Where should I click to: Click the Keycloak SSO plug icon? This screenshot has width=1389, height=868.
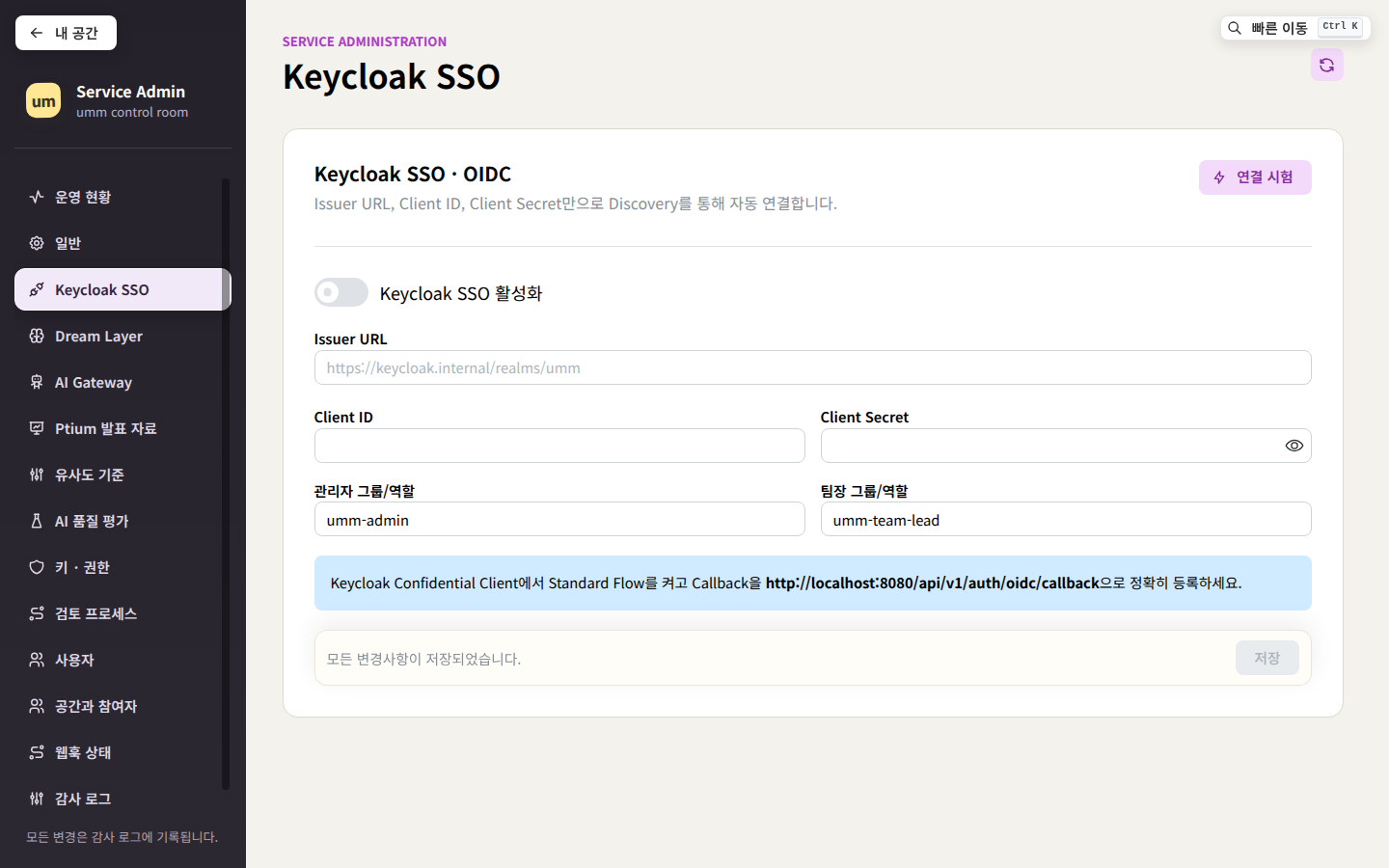tap(37, 289)
